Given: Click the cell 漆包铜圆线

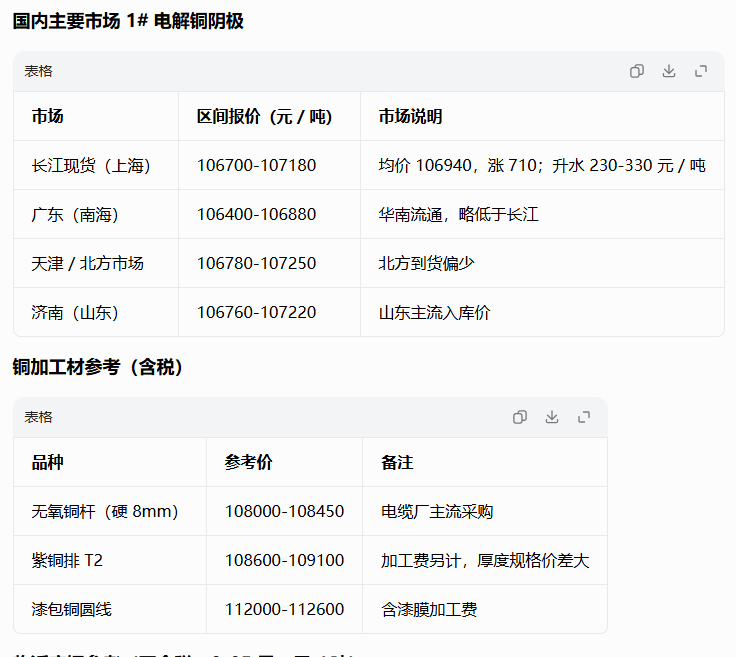Looking at the screenshot, I should click(71, 609).
